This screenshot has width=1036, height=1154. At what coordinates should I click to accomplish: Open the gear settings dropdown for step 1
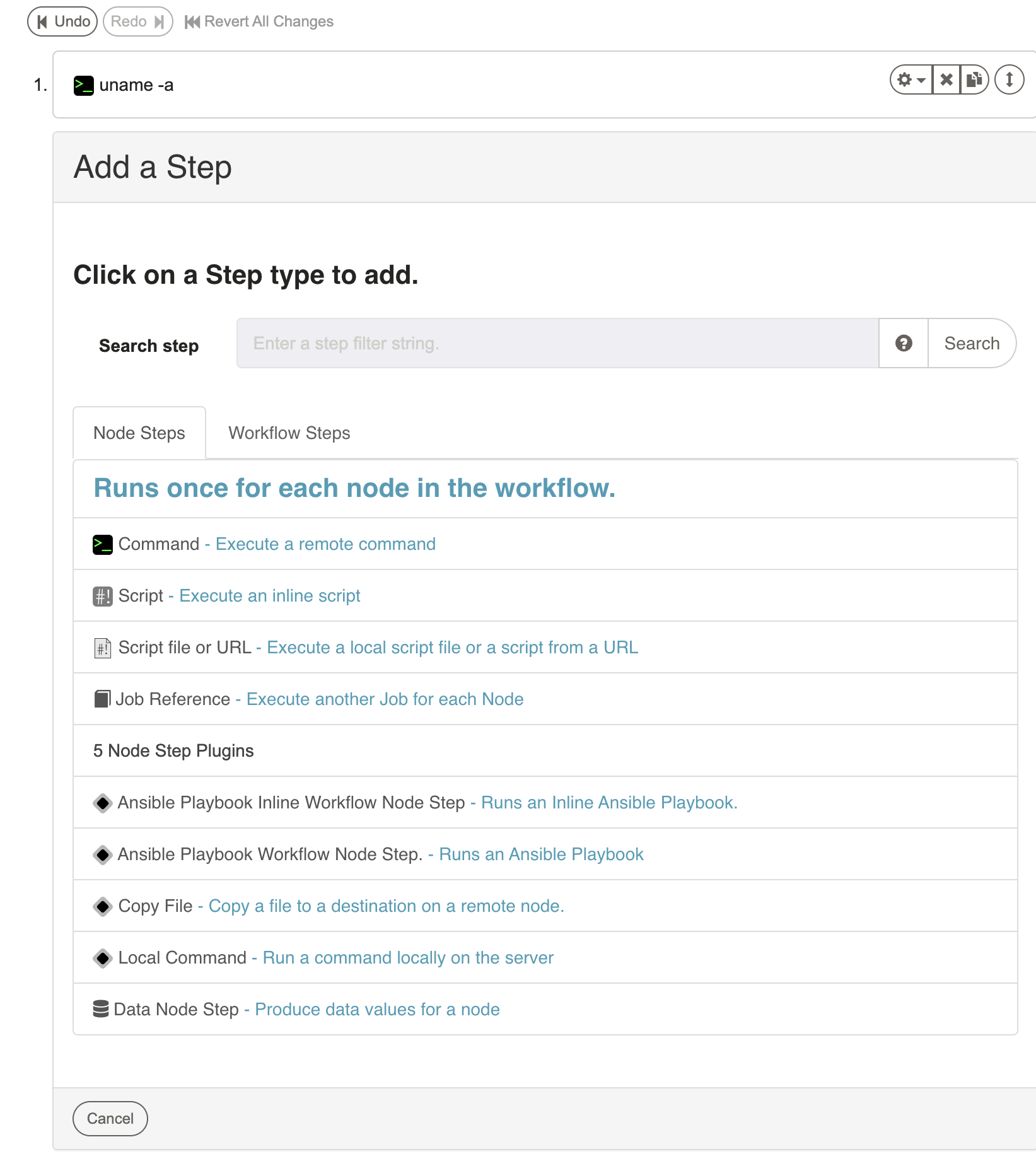coord(911,80)
